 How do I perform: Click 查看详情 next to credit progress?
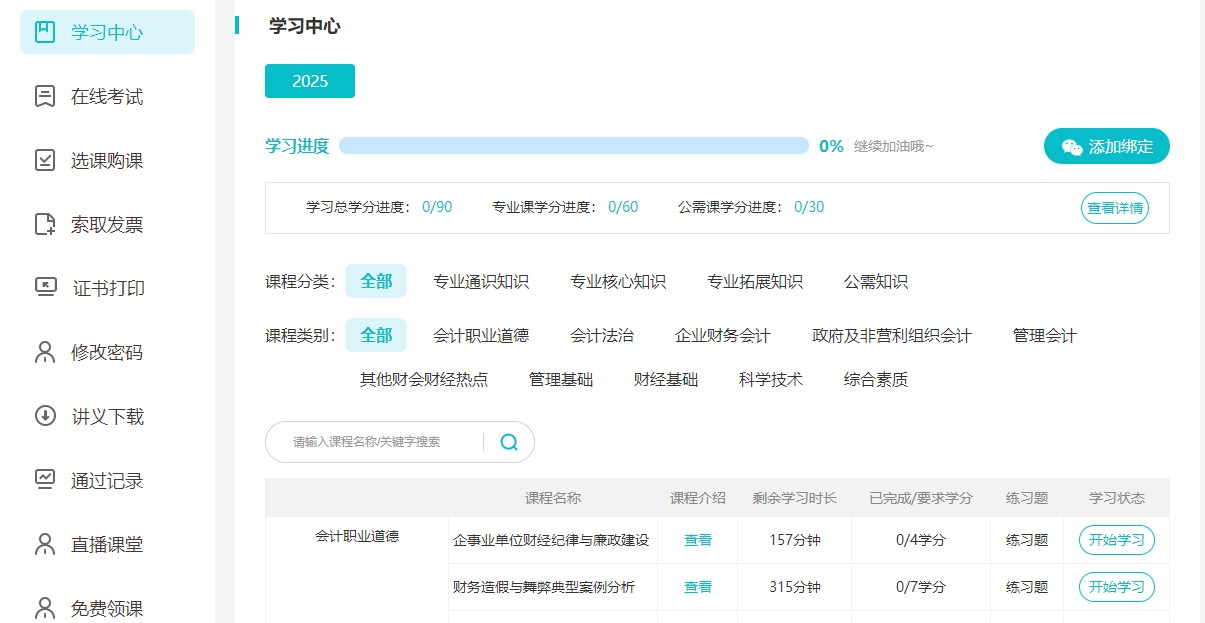pos(1113,208)
